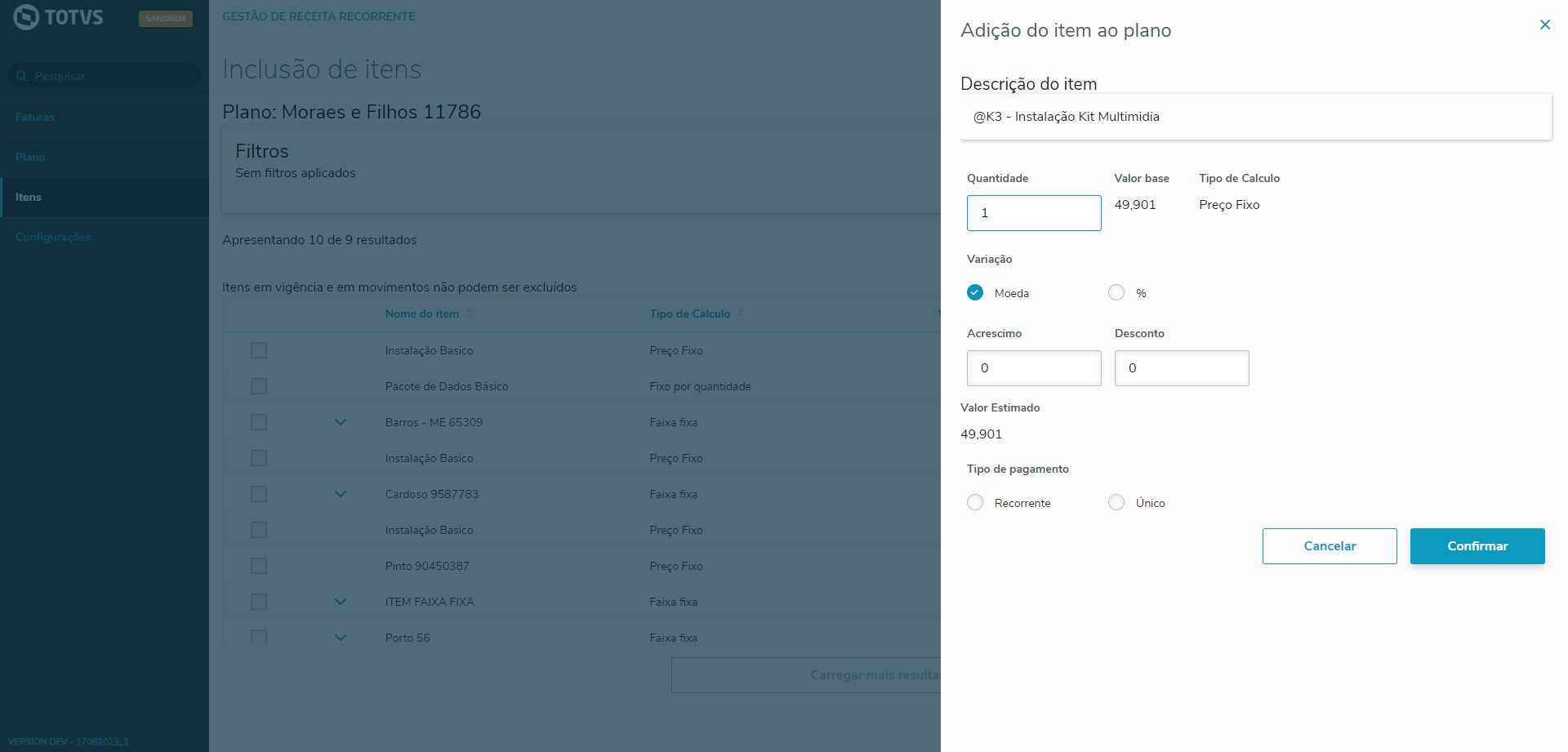
Task: Select the Moeda variation option
Action: tap(975, 293)
